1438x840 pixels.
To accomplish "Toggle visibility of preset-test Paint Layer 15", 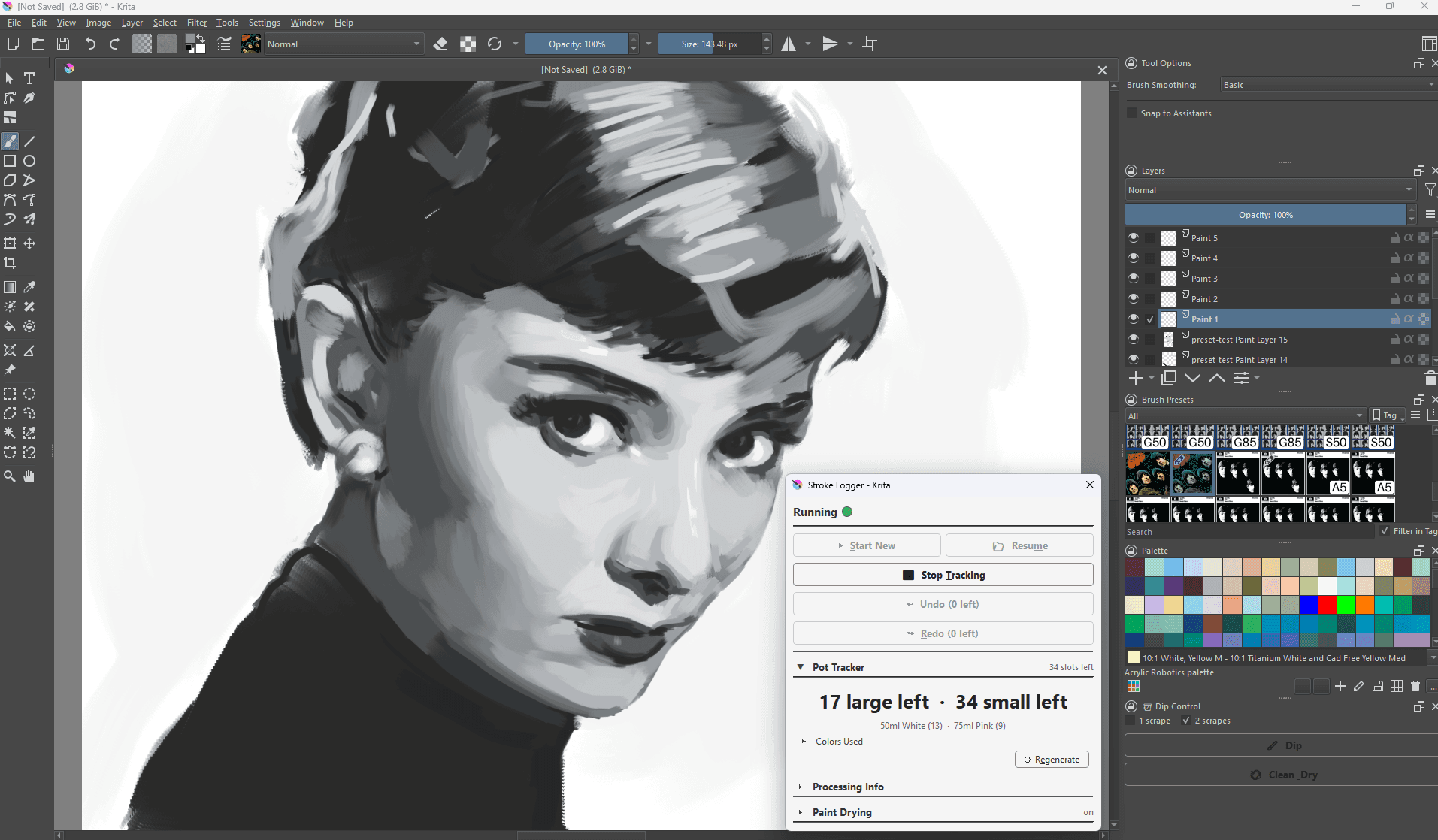I will [x=1134, y=339].
